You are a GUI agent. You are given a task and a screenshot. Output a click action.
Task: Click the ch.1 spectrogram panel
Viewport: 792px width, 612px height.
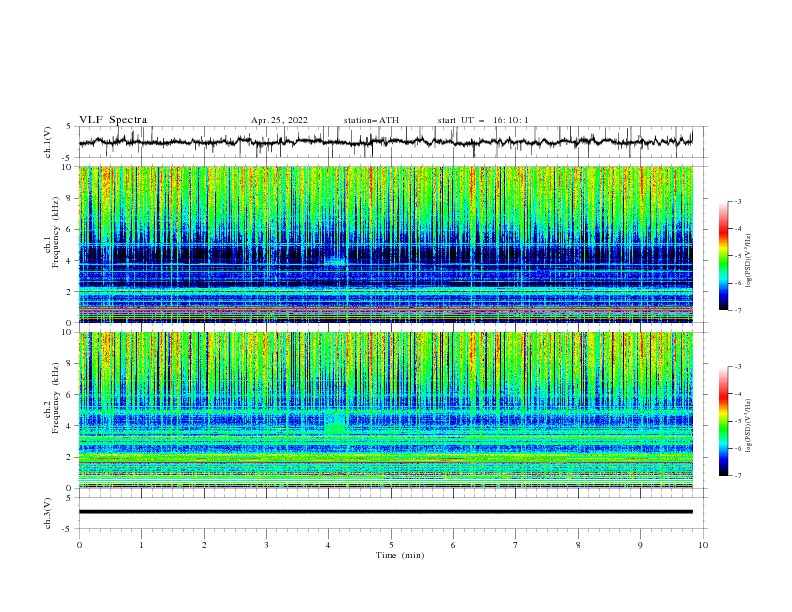386,244
